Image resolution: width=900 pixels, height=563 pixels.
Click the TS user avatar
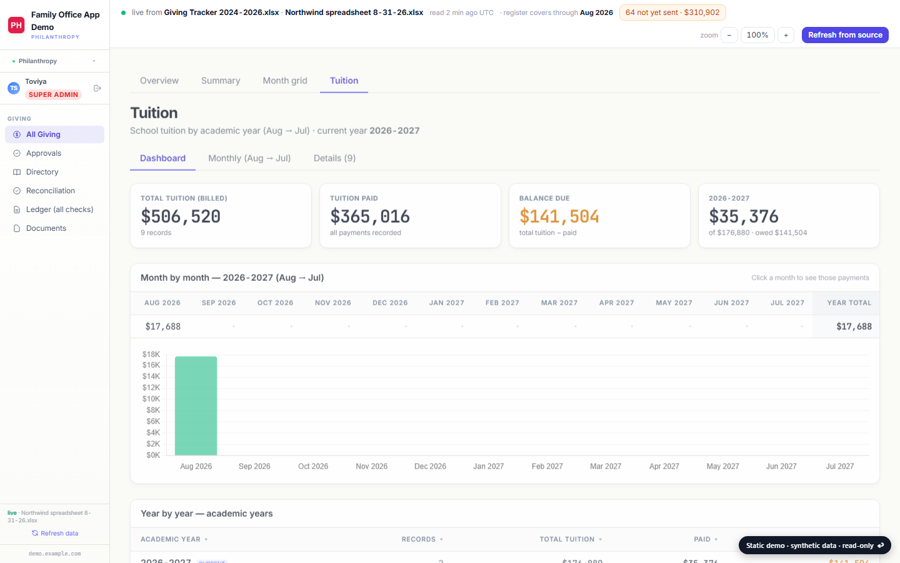(x=13, y=88)
